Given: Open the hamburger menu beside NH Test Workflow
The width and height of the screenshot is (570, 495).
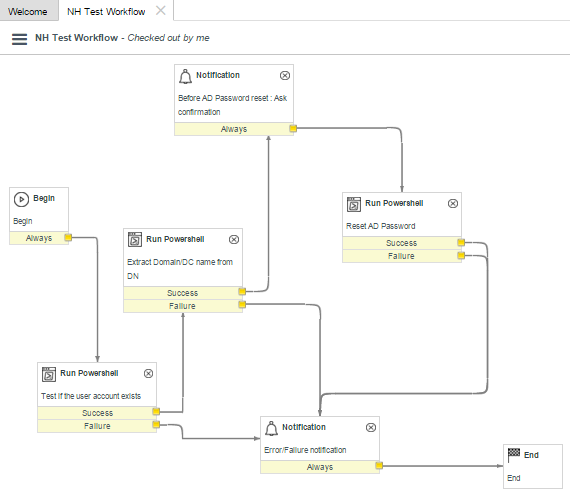Looking at the screenshot, I should (x=19, y=39).
